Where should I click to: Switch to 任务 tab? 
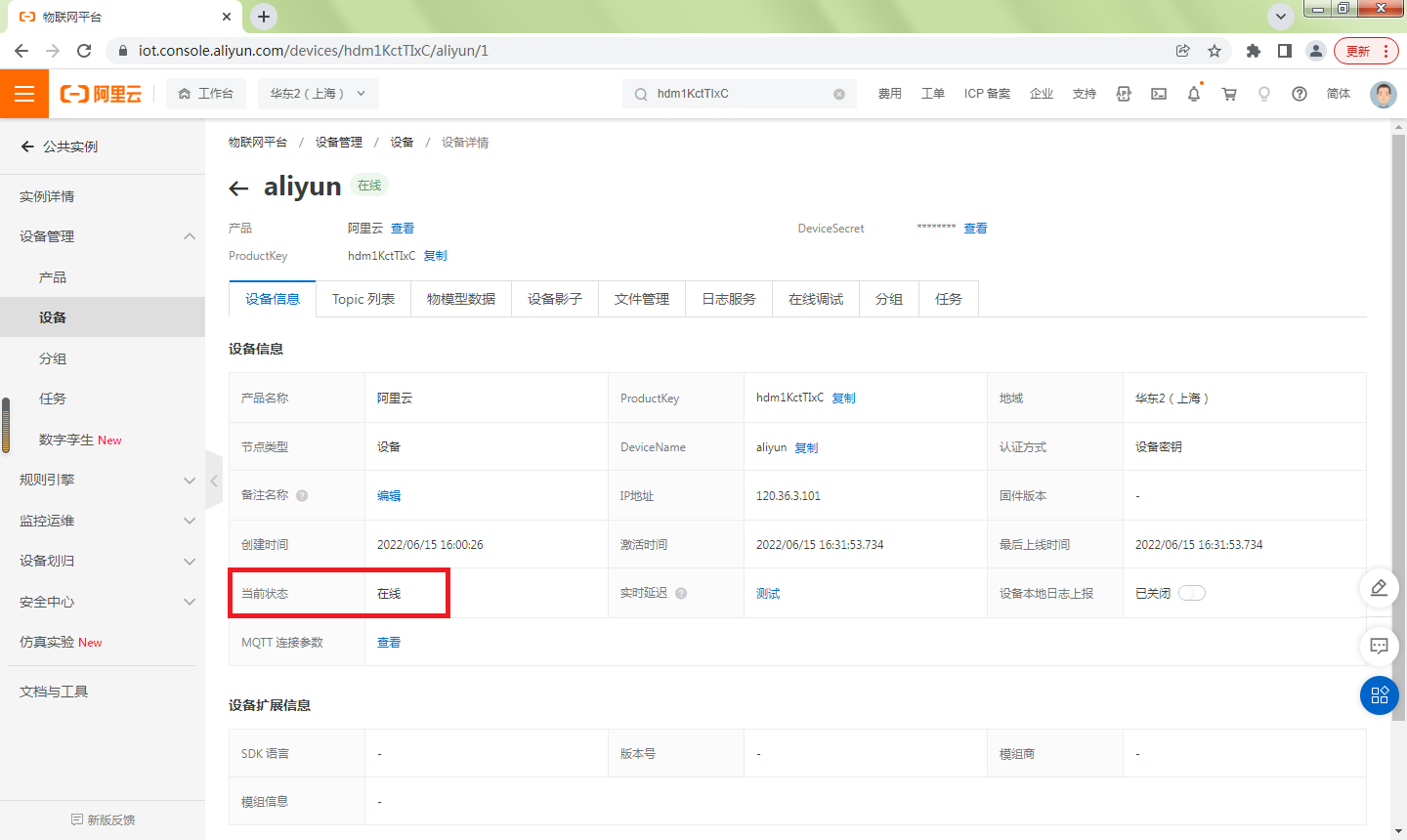[x=949, y=299]
